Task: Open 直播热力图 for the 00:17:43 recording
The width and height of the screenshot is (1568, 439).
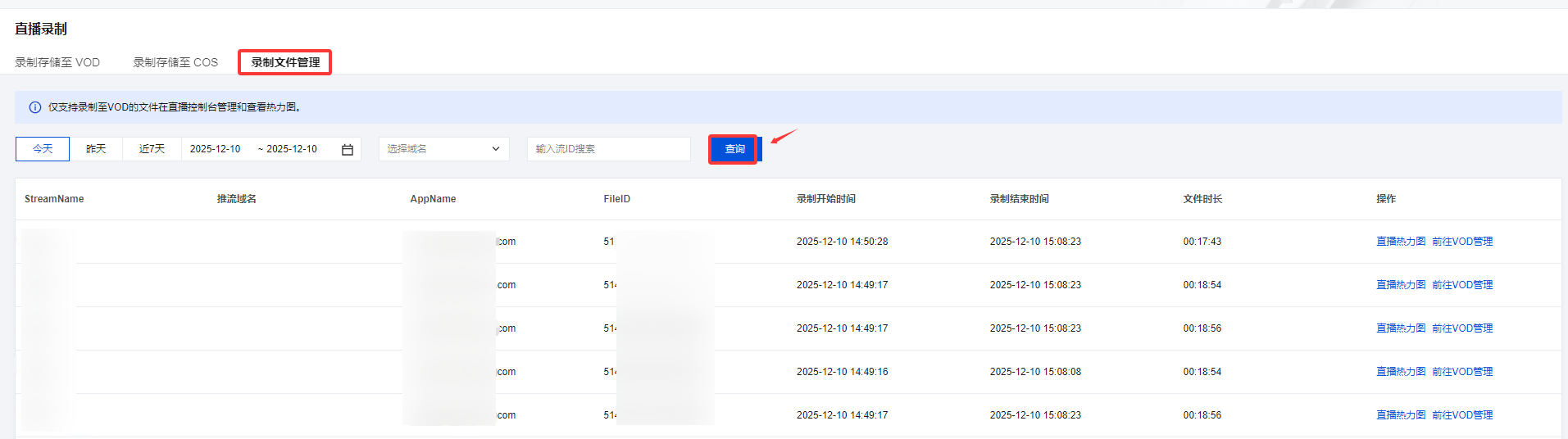Action: coord(1401,242)
